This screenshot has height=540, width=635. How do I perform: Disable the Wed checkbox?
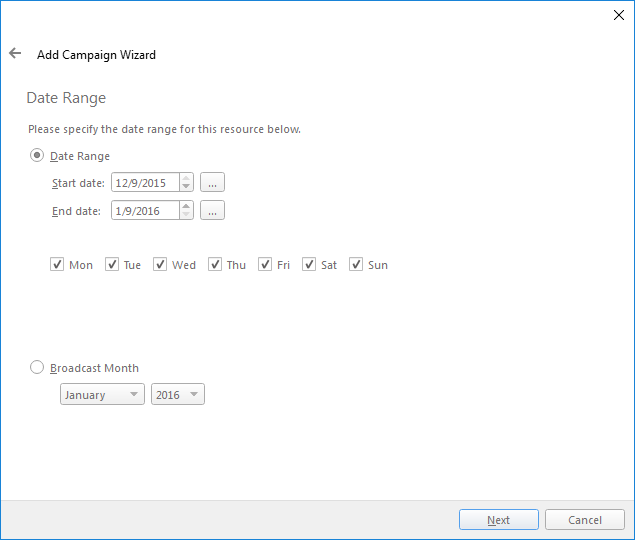coord(160,265)
